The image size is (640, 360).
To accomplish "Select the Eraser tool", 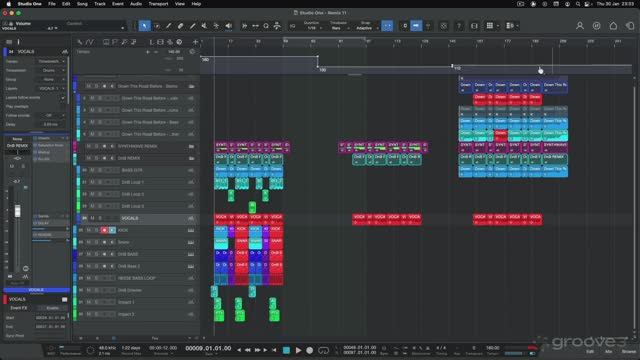I will [180, 26].
